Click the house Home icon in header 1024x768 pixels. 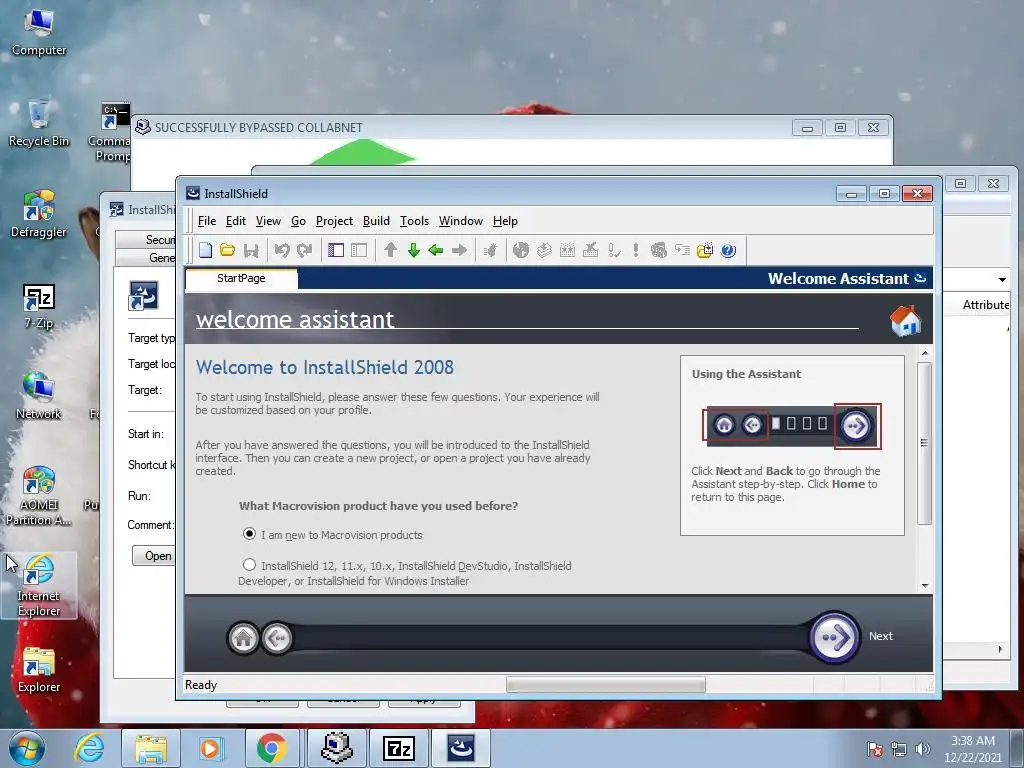(x=905, y=321)
